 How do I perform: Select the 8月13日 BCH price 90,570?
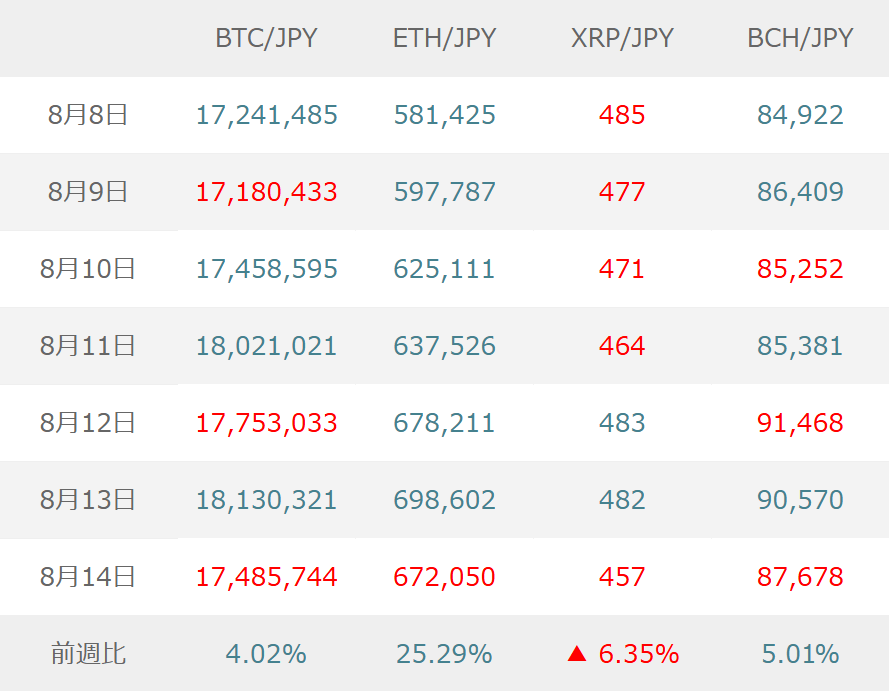(x=800, y=500)
